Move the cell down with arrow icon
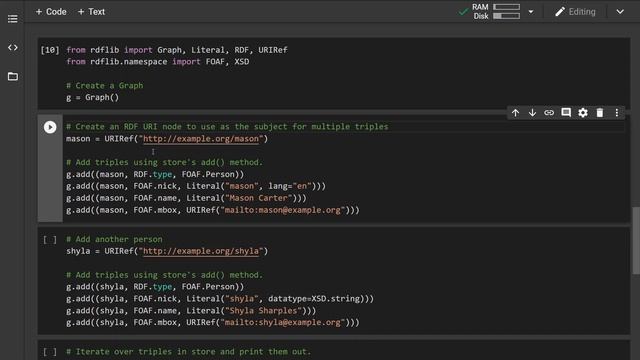Viewport: 640px width, 360px height. point(532,113)
